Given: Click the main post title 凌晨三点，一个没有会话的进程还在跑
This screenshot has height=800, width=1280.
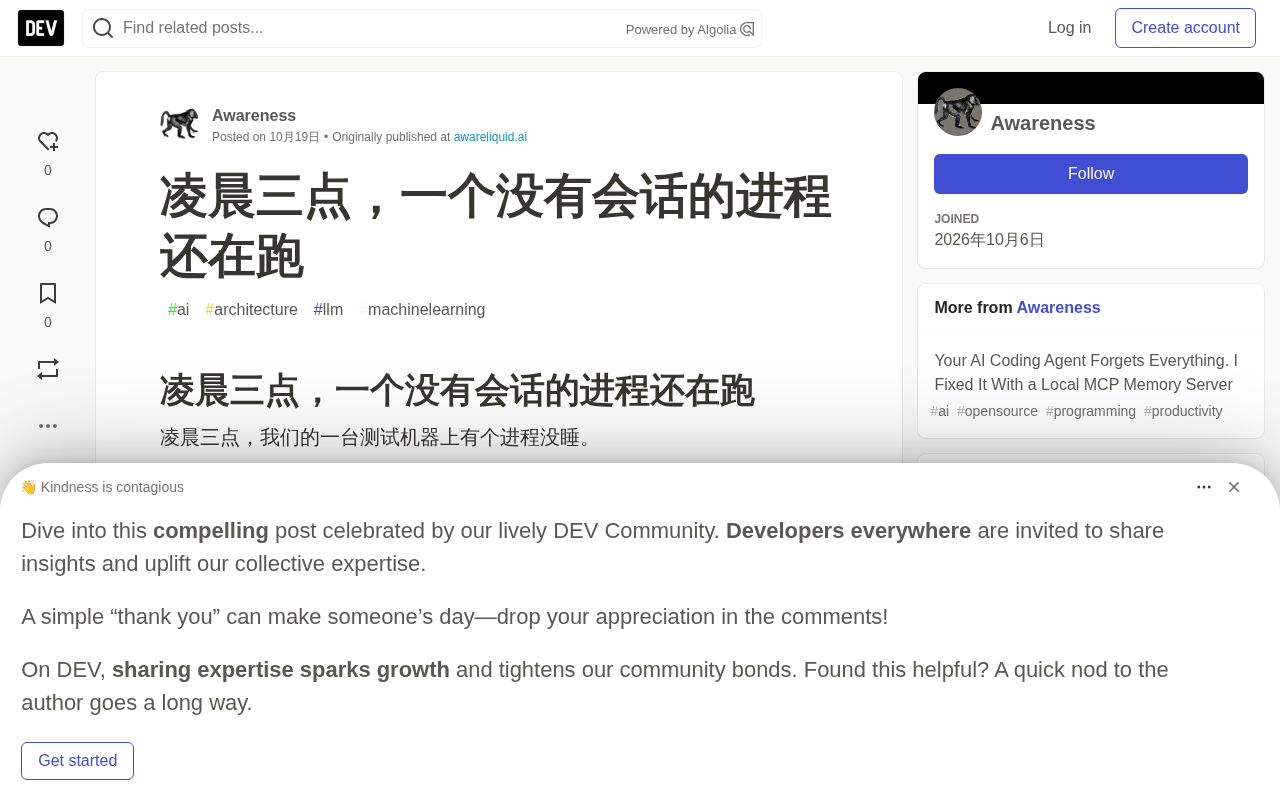Looking at the screenshot, I should click(x=495, y=227).
